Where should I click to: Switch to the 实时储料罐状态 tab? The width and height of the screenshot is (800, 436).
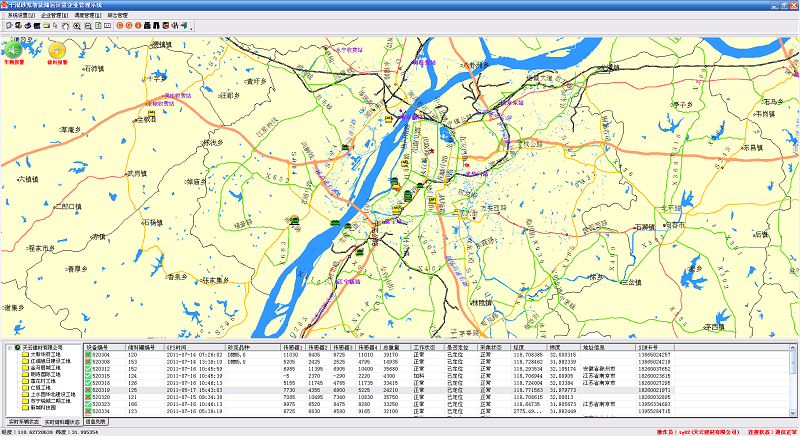click(62, 422)
